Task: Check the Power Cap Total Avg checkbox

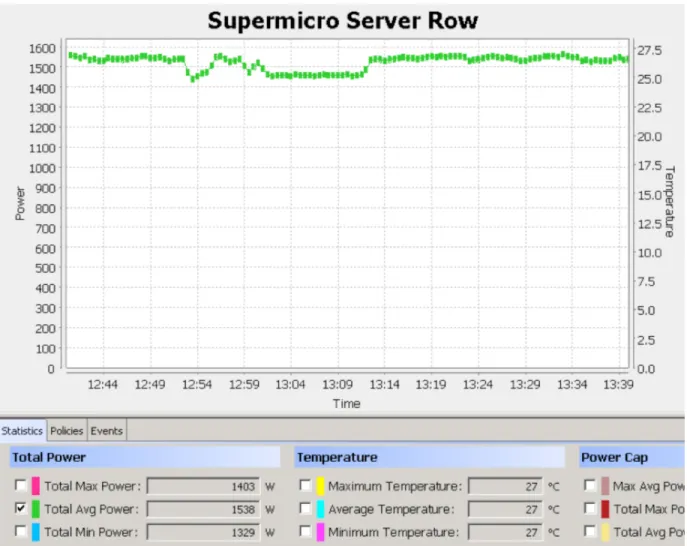Action: (x=590, y=531)
